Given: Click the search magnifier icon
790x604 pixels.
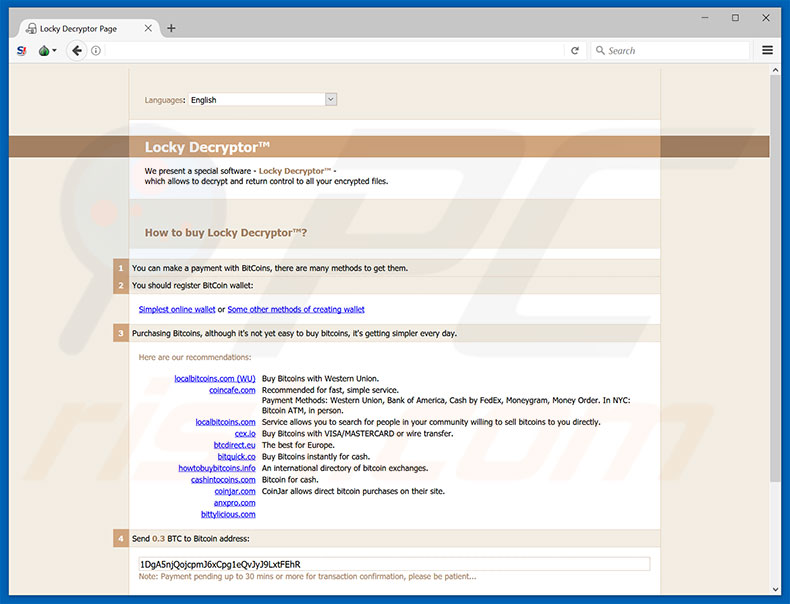Looking at the screenshot, I should (600, 50).
